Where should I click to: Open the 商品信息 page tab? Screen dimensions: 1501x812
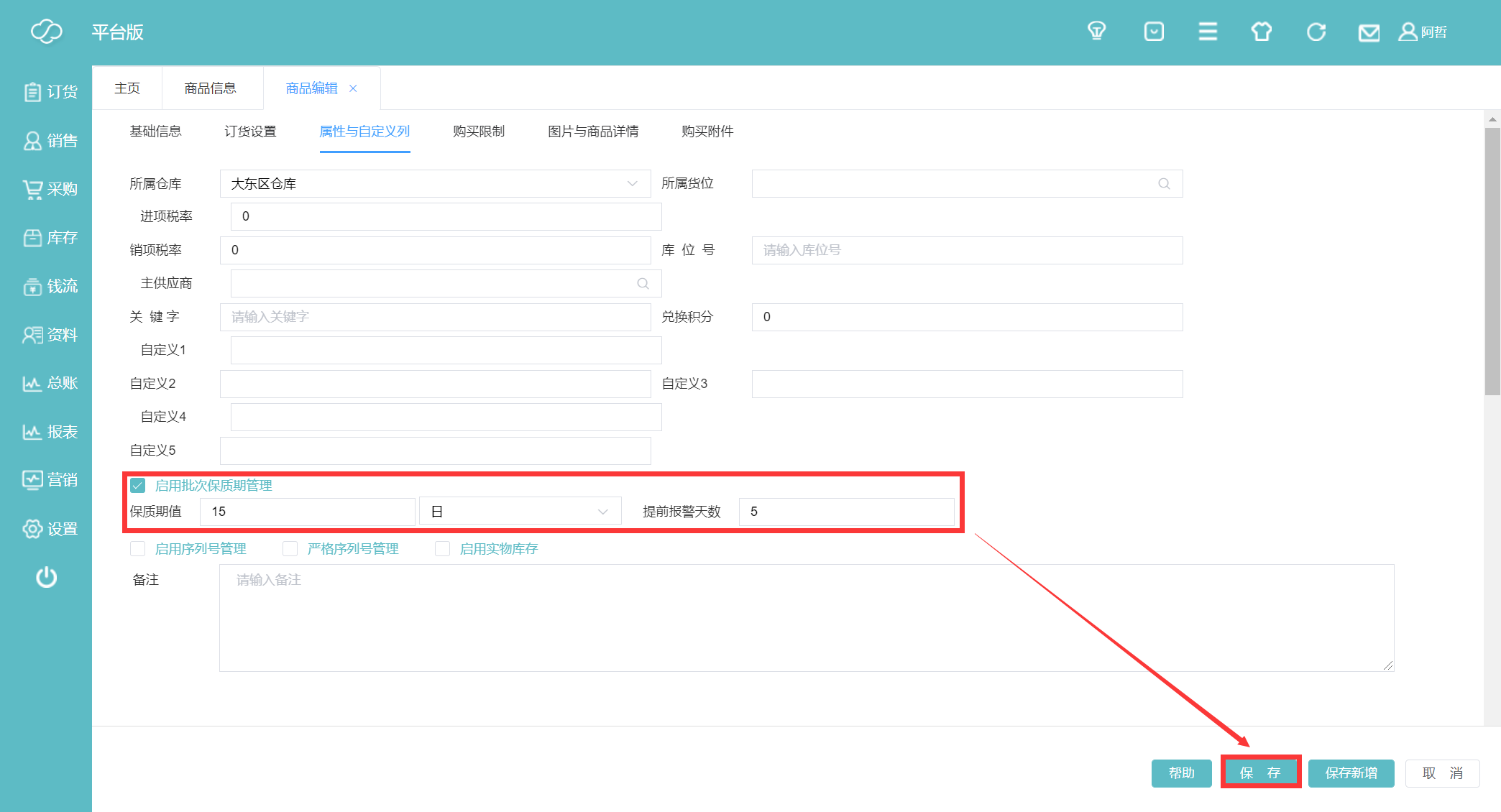pos(210,88)
